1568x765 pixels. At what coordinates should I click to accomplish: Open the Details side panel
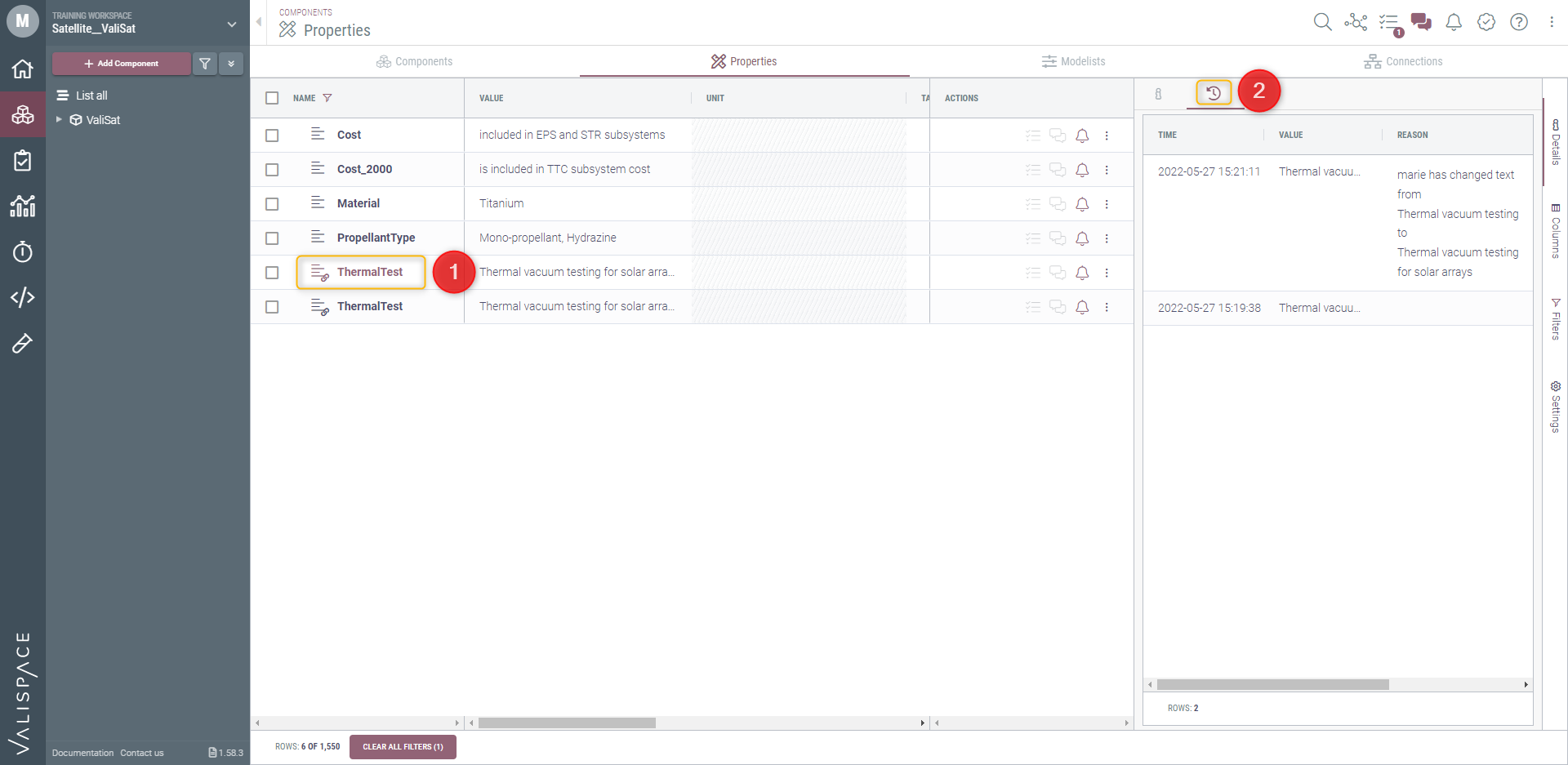pyautogui.click(x=1556, y=142)
